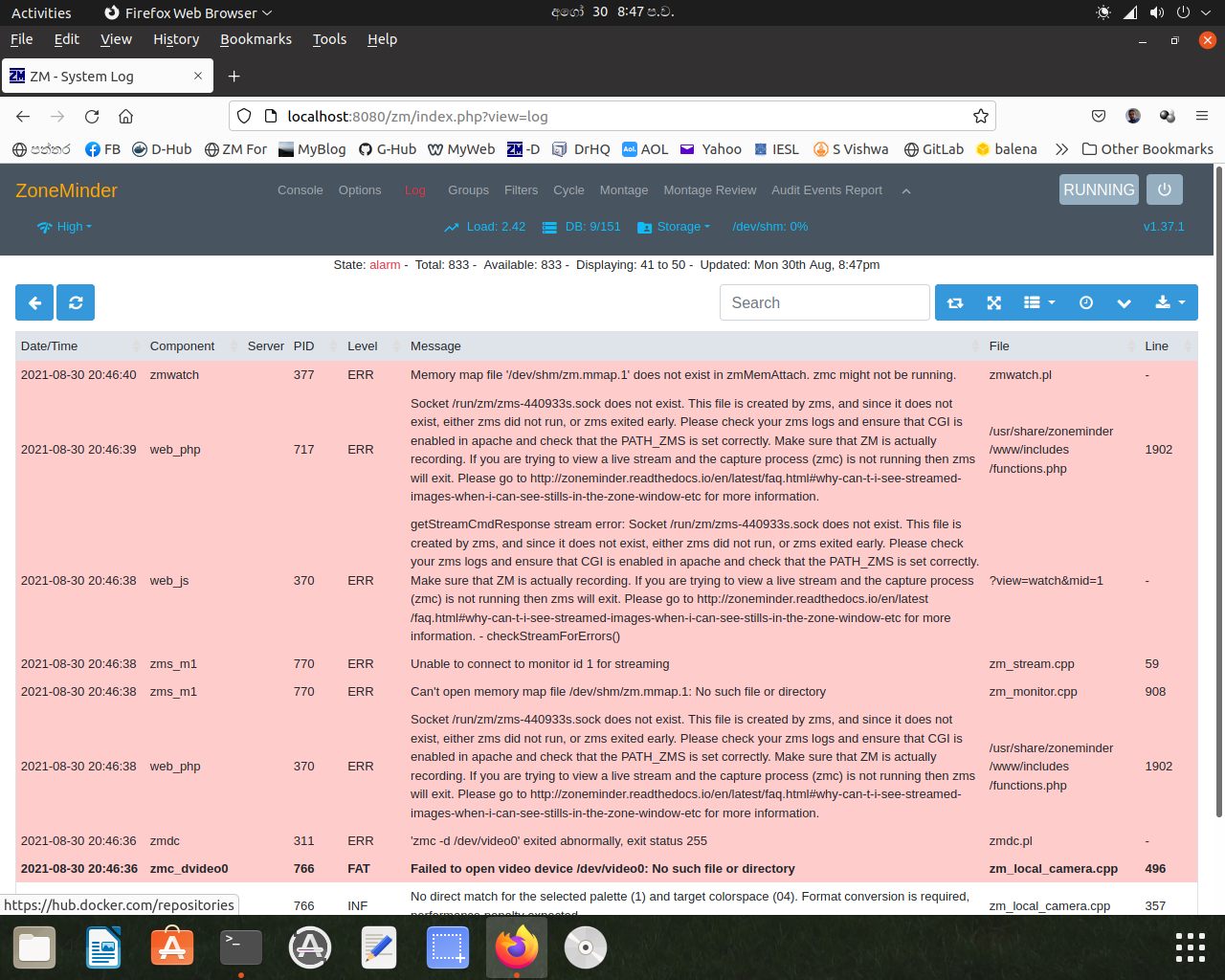Click the Load: 2.42 indicator
The height and width of the screenshot is (980, 1225).
485,227
